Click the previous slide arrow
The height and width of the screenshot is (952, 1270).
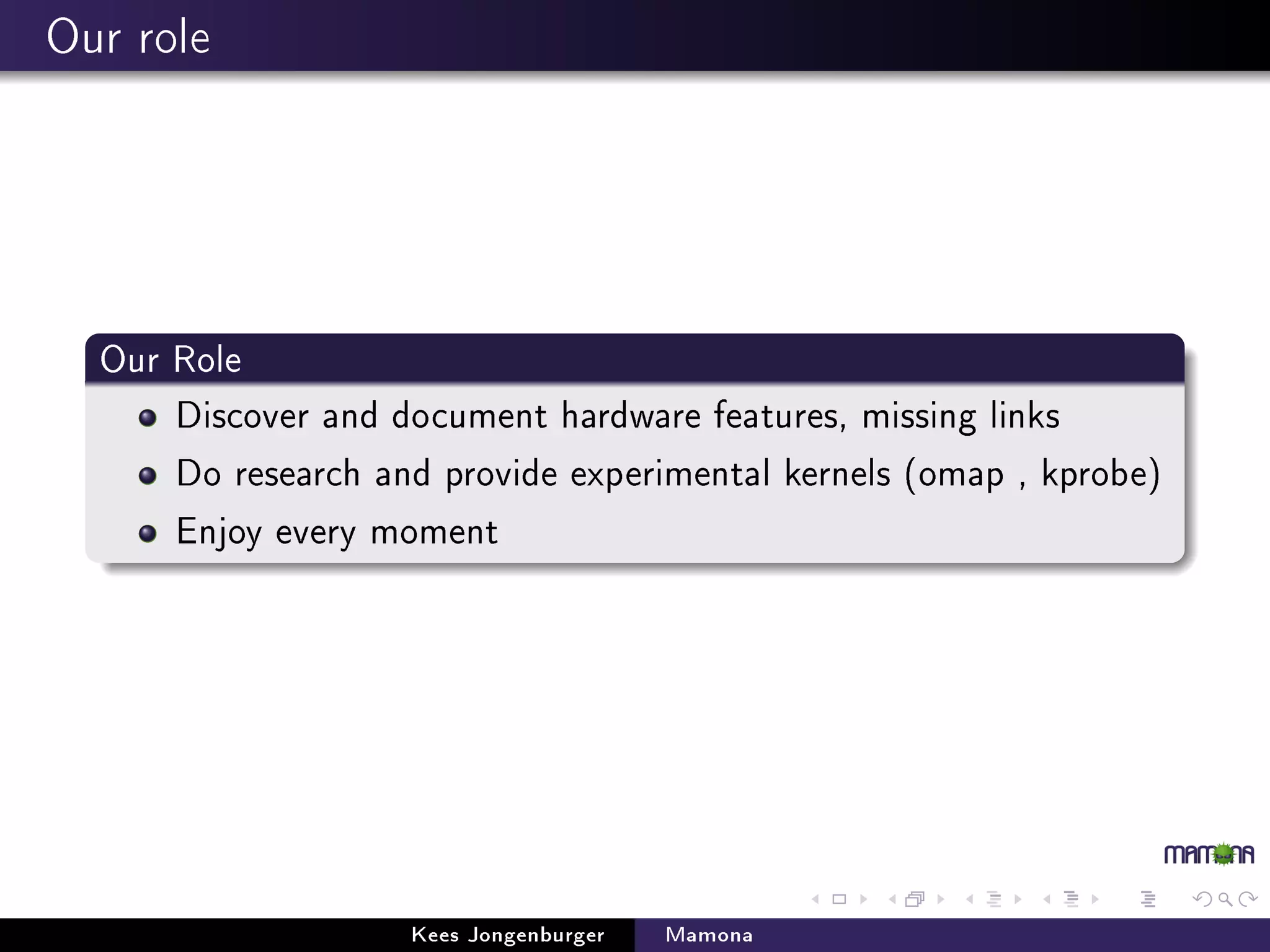tap(815, 899)
